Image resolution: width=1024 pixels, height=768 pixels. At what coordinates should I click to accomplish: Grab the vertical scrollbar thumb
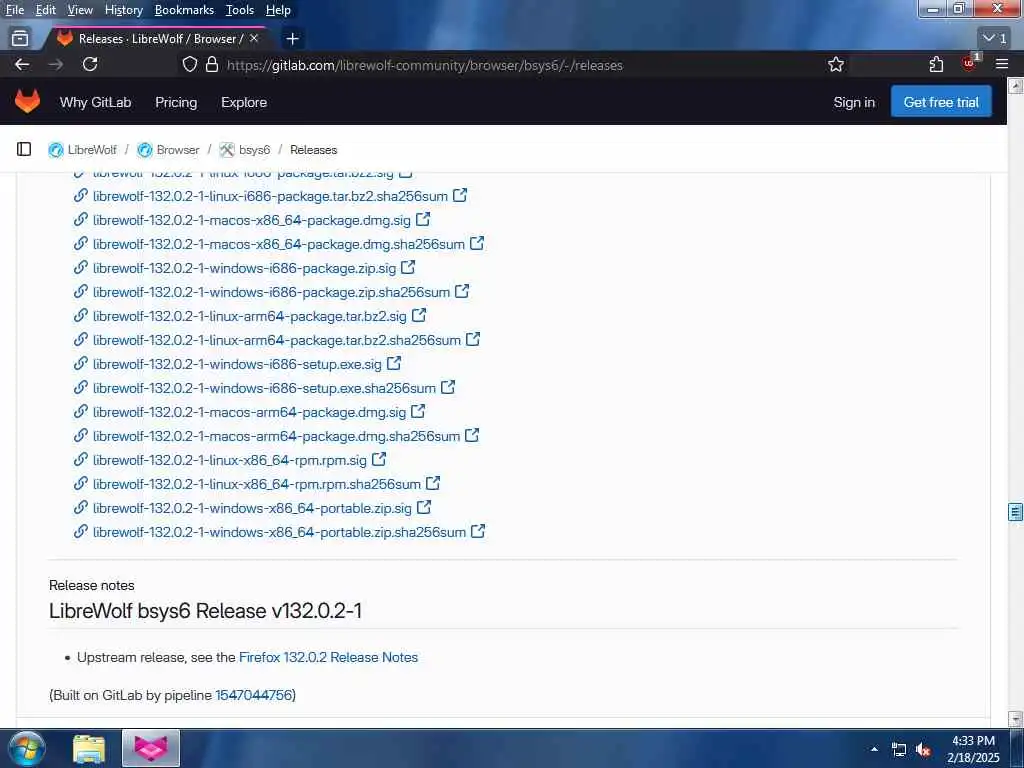pos(1016,512)
